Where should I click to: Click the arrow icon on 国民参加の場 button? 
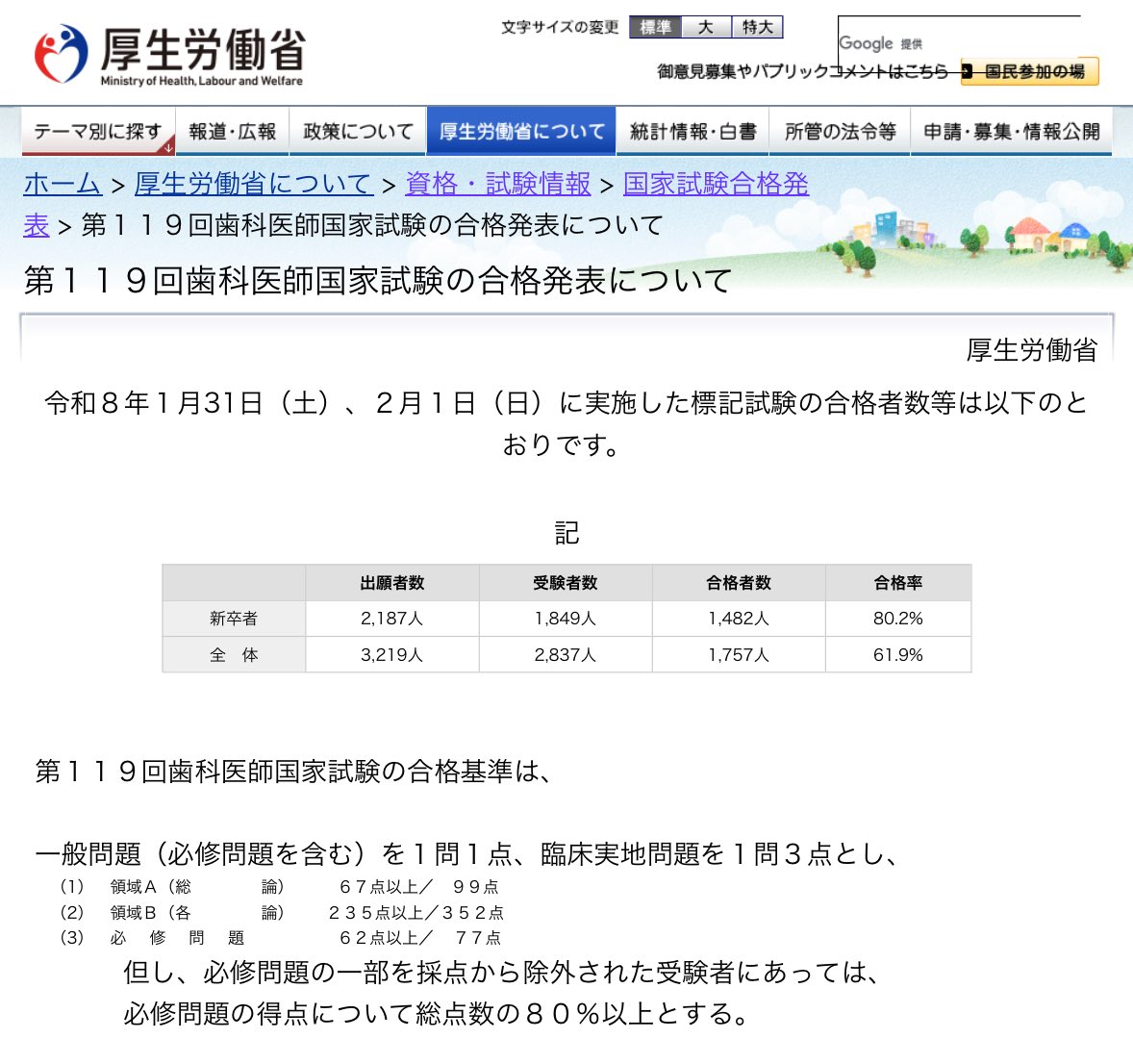(968, 71)
